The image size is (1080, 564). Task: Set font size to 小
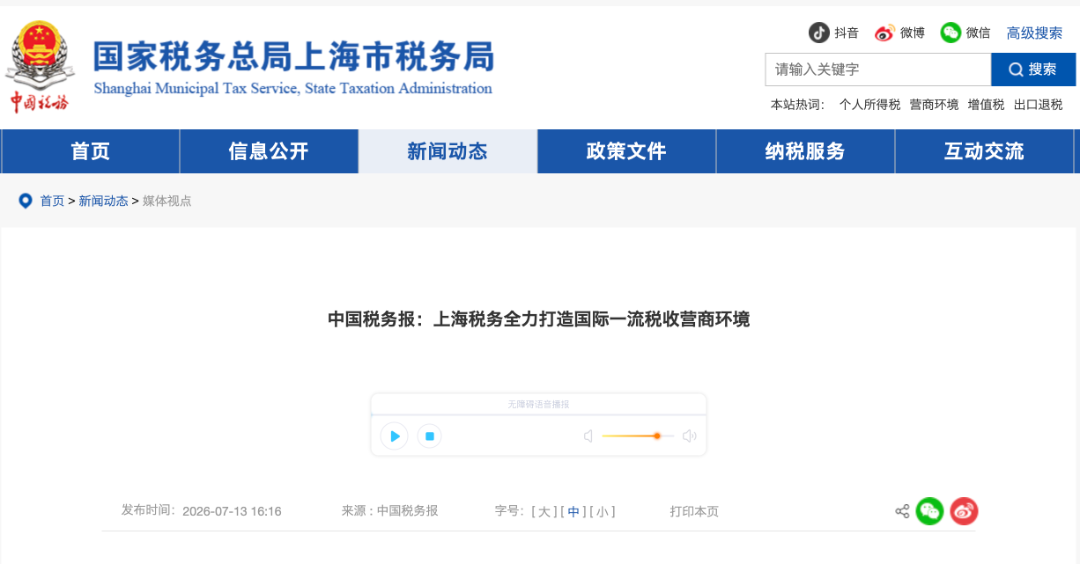(x=603, y=512)
